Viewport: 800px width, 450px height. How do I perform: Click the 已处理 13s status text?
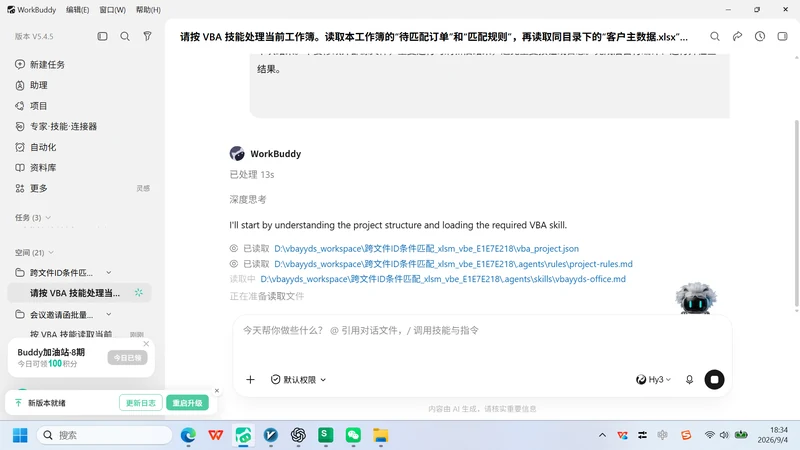coord(252,174)
